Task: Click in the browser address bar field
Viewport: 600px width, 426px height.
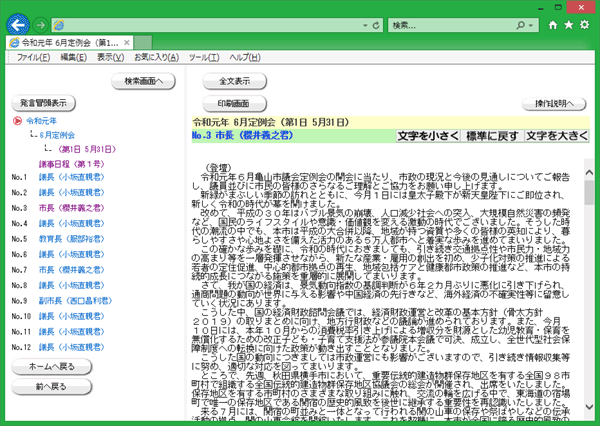Action: [x=212, y=26]
